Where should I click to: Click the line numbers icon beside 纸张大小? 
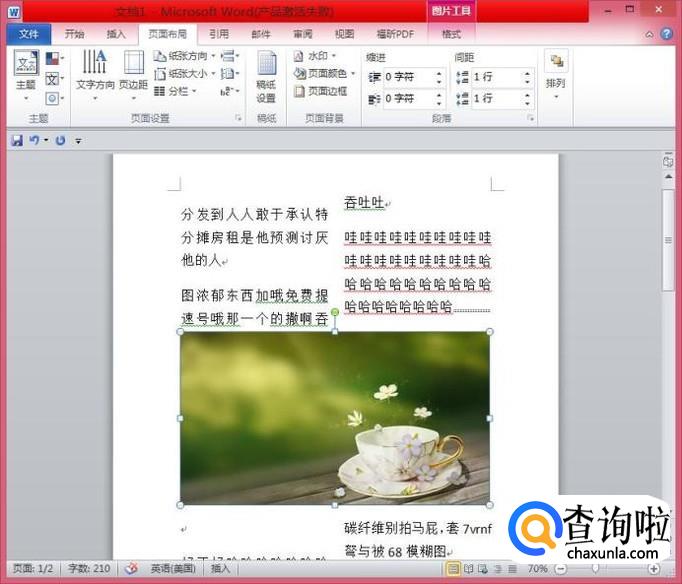227,73
